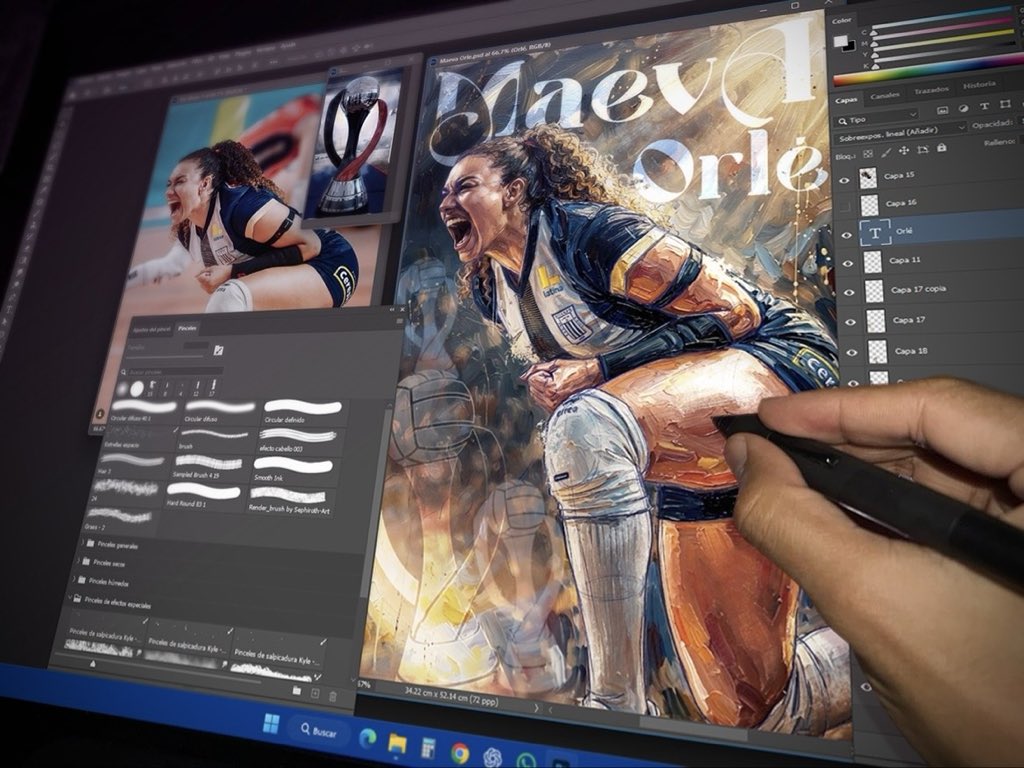The width and height of the screenshot is (1024, 768).
Task: Open File Explorer from taskbar
Action: click(x=397, y=743)
